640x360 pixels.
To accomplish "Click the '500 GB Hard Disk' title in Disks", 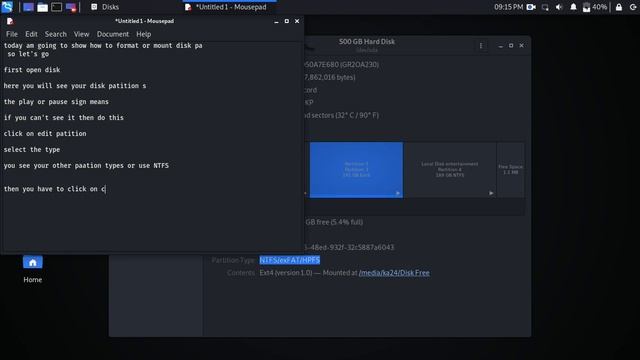I will [367, 41].
